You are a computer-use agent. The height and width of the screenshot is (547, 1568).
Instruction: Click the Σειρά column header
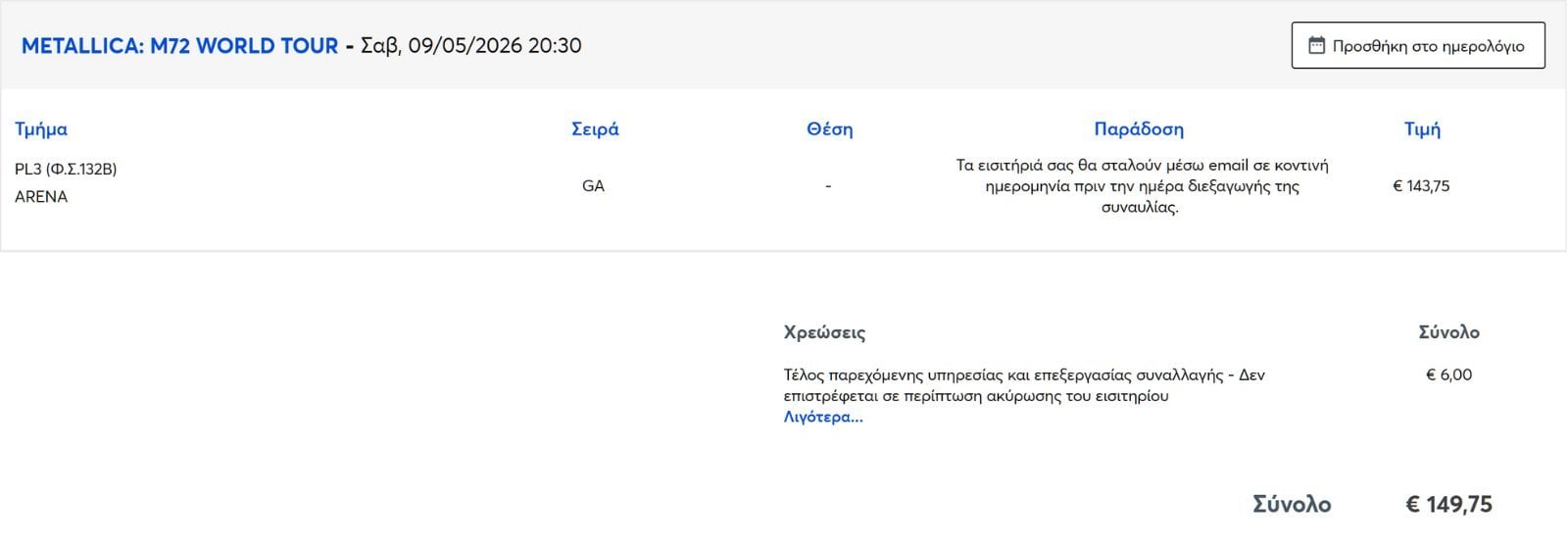[595, 128]
